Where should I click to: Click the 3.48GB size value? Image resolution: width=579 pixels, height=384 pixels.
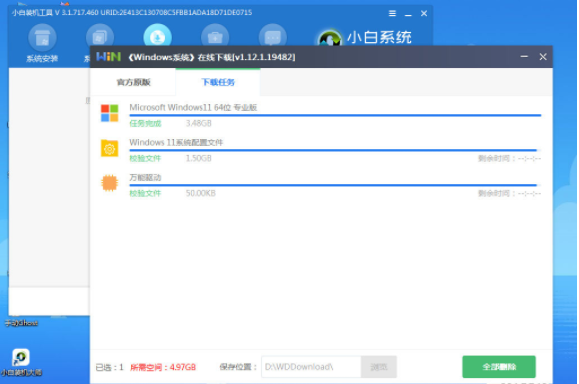click(199, 123)
